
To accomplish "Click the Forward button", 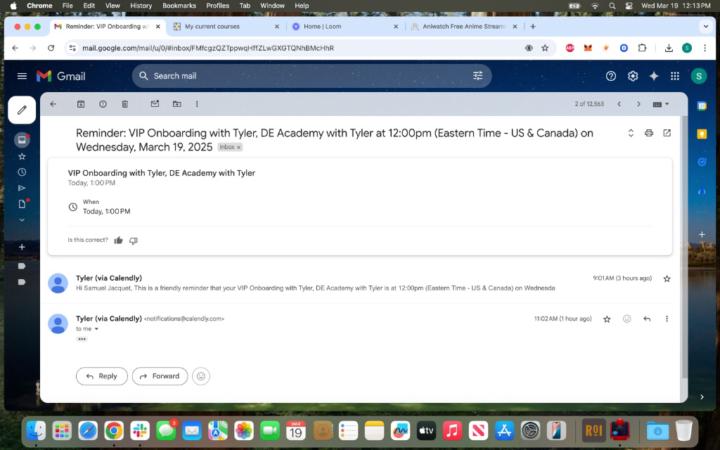I will tap(160, 376).
